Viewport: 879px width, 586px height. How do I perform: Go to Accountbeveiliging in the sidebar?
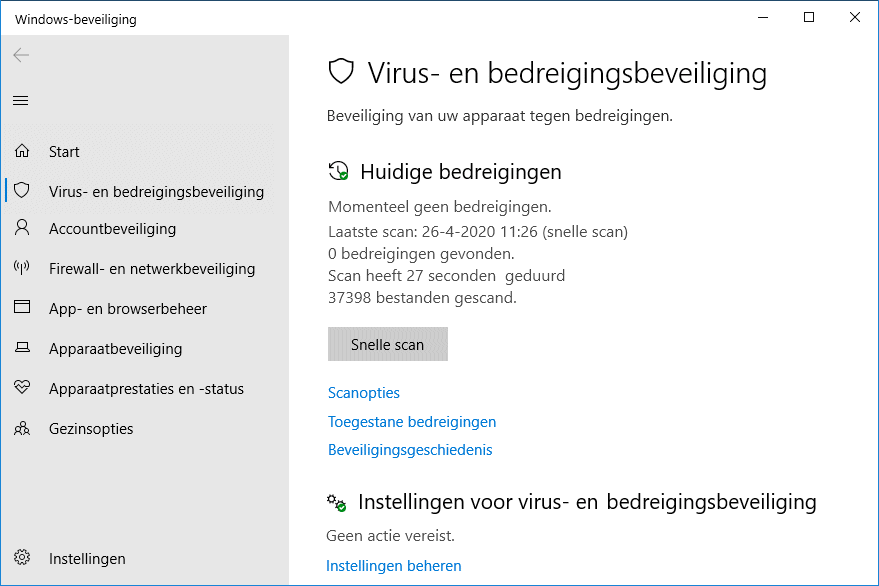tap(112, 229)
